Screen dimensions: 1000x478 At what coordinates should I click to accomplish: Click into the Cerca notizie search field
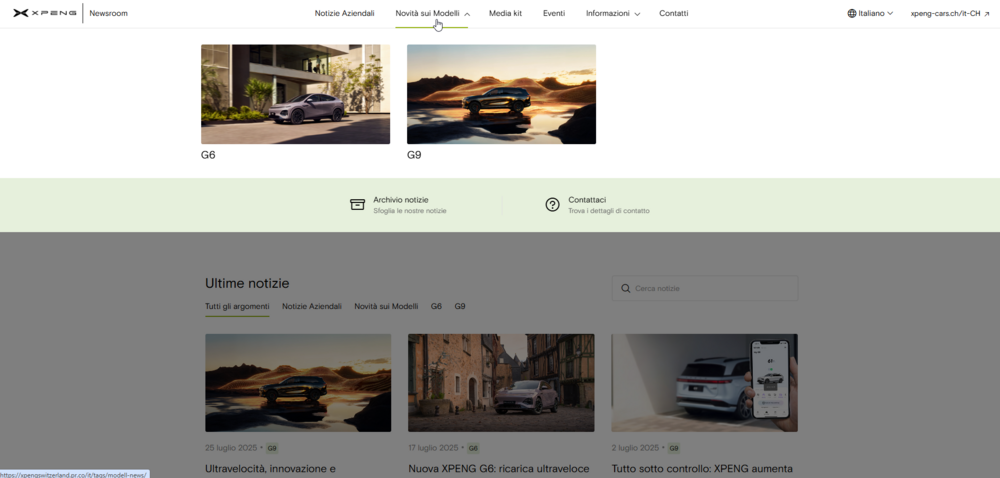click(712, 289)
